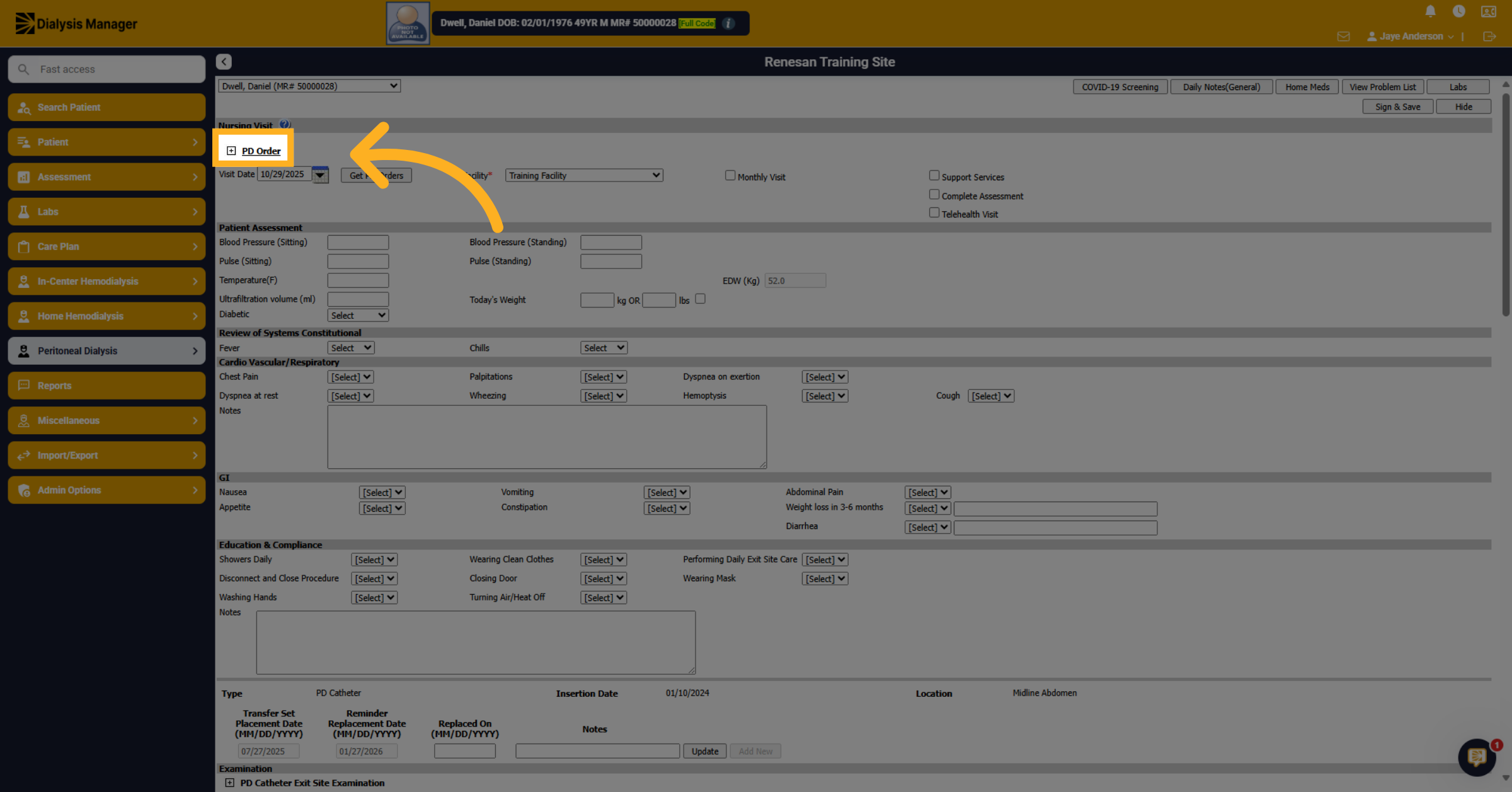Open the Jaye Anderson user menu
The height and width of the screenshot is (792, 1512).
tap(1409, 37)
